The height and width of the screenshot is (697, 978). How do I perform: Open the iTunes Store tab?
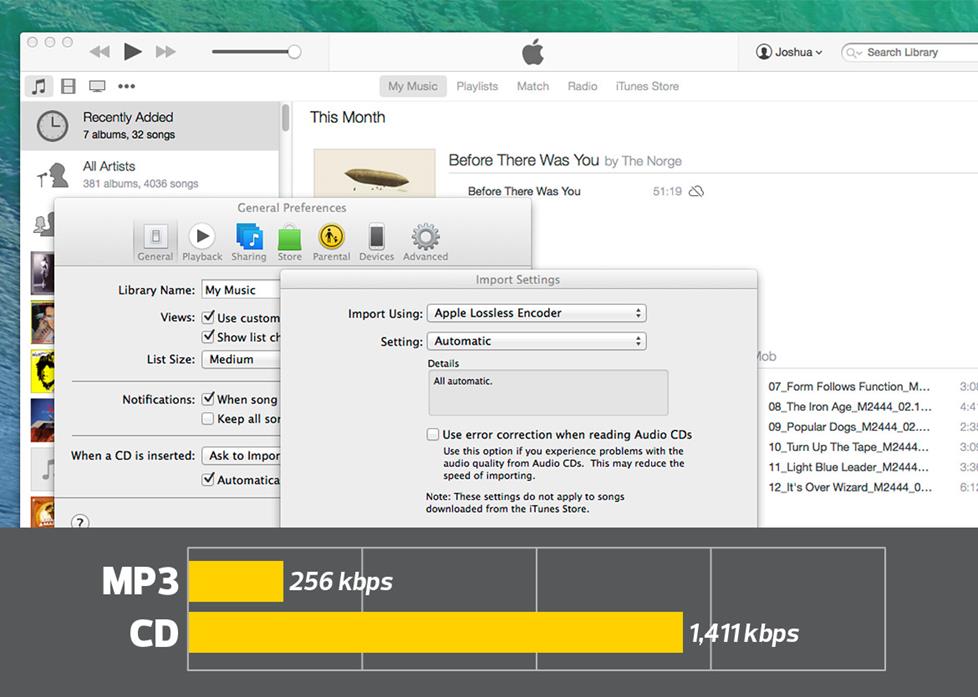click(x=647, y=86)
